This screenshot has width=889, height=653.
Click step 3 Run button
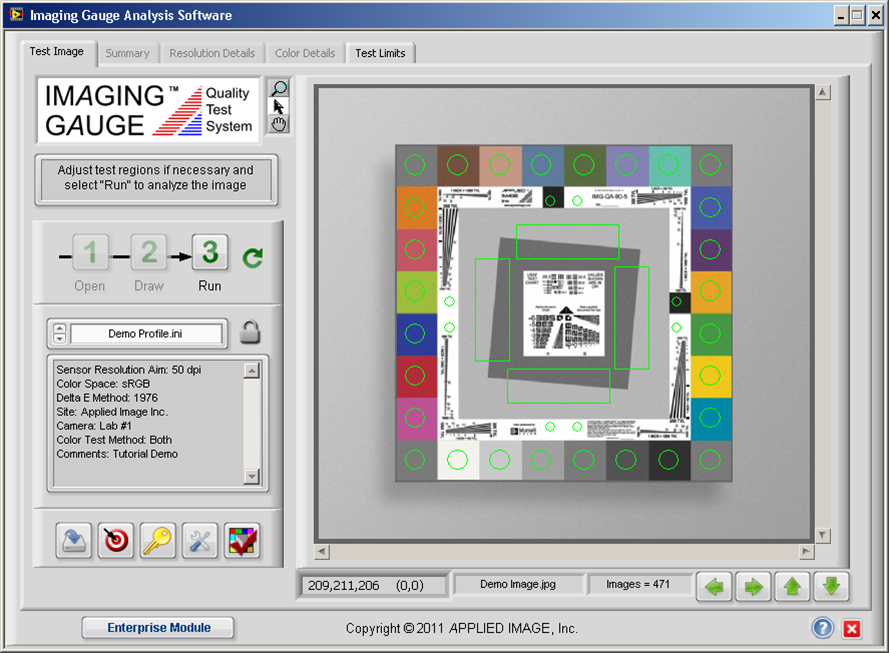pos(210,252)
